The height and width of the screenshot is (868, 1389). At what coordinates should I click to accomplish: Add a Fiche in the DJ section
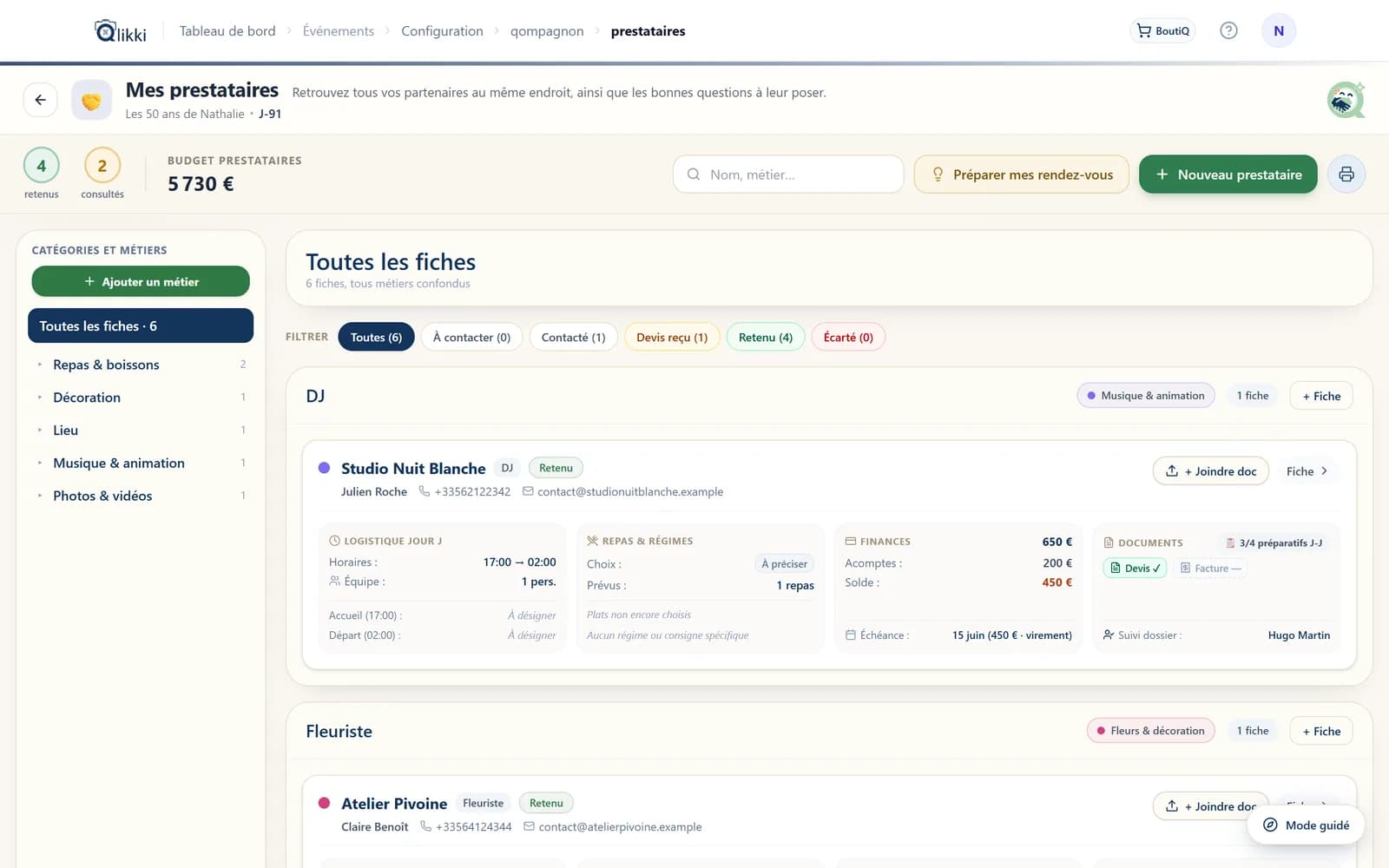click(1321, 396)
